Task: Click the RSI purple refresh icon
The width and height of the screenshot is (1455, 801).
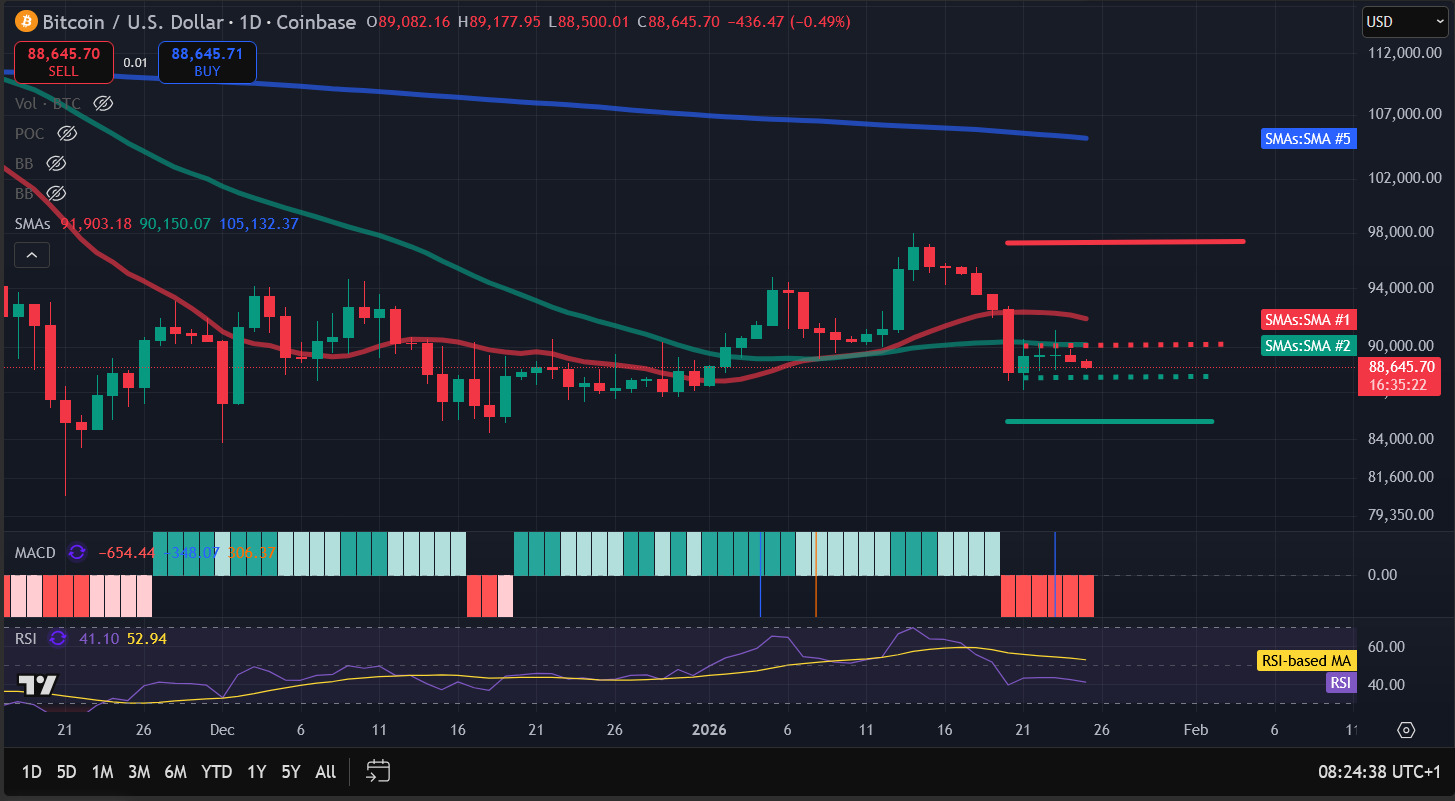Action: 58,638
